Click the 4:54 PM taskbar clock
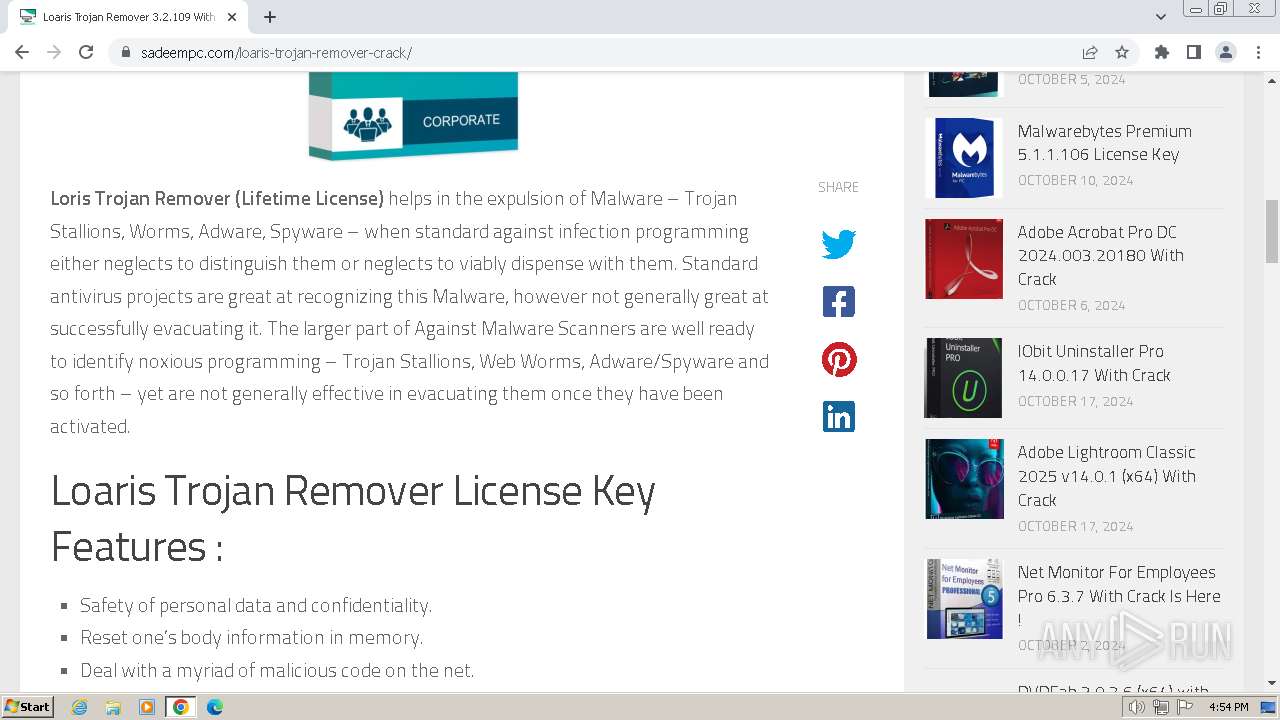 coord(1228,707)
